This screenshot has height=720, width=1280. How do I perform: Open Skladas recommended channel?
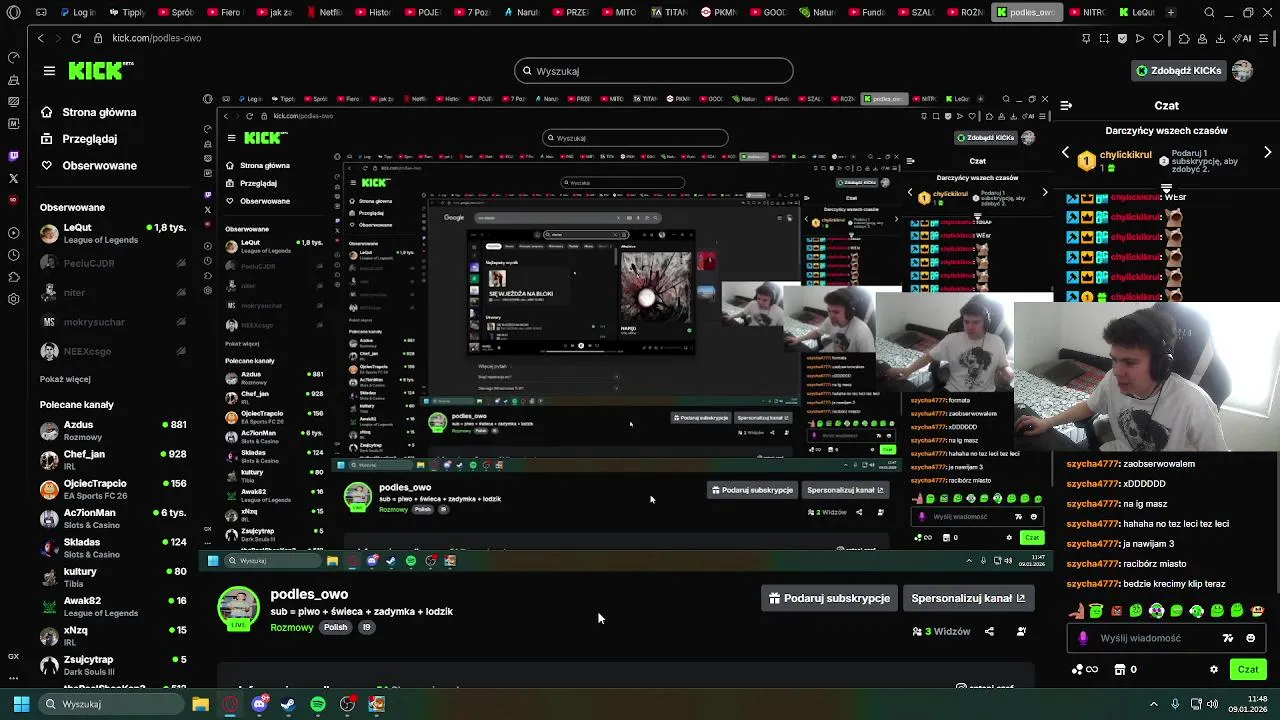pyautogui.click(x=113, y=548)
